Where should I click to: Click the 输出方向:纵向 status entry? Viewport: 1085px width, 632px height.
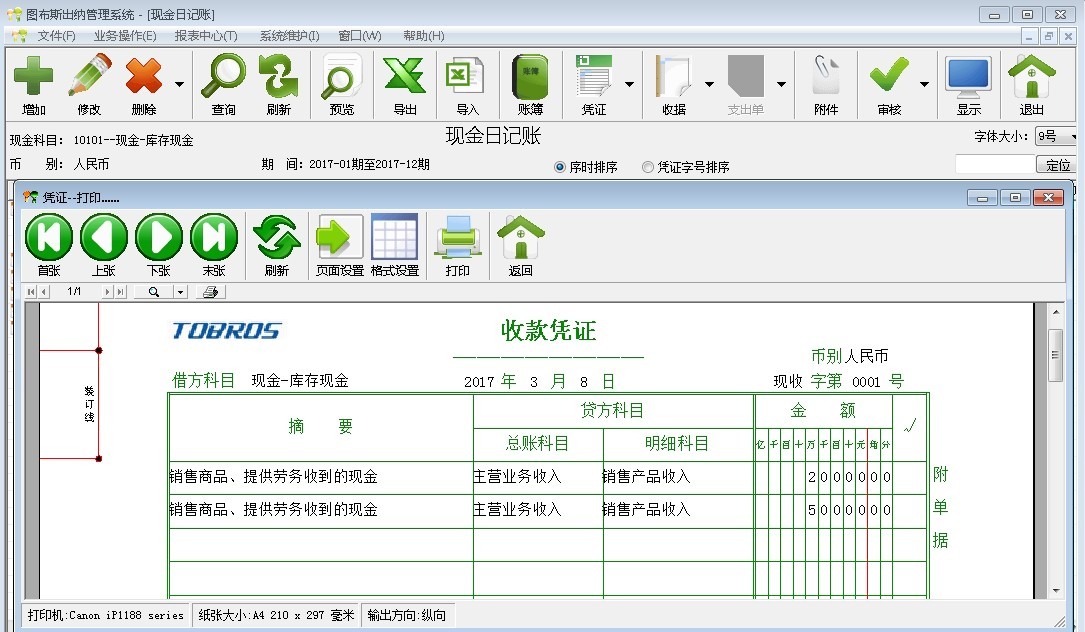point(407,615)
